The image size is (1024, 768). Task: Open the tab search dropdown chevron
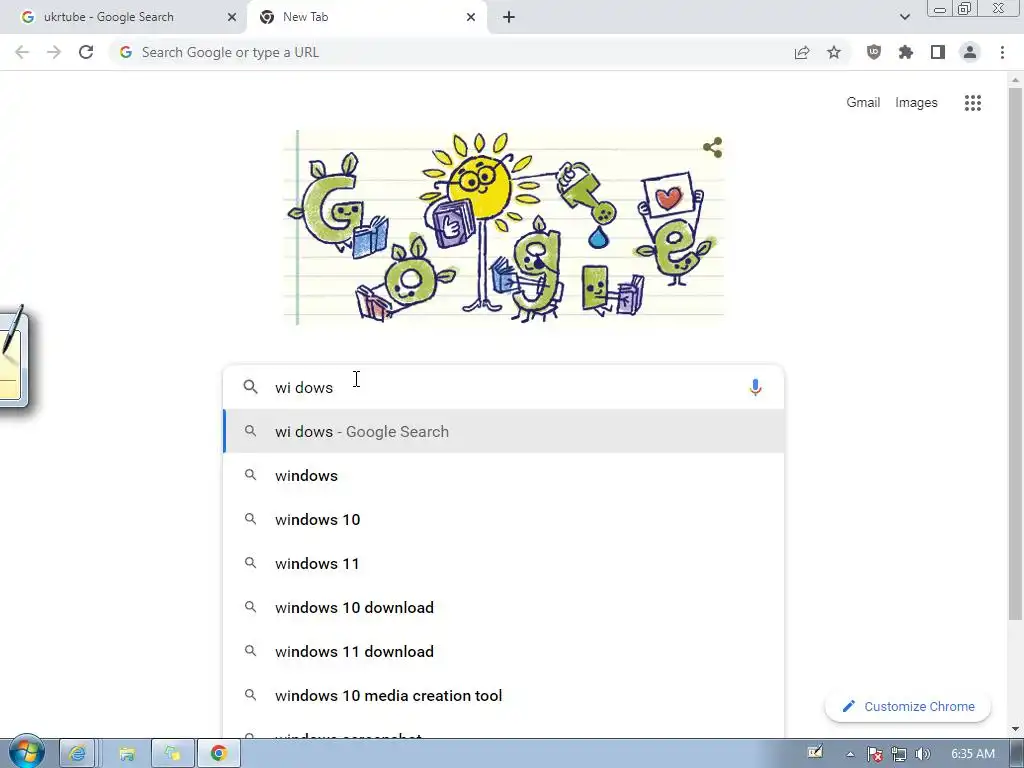coord(904,17)
